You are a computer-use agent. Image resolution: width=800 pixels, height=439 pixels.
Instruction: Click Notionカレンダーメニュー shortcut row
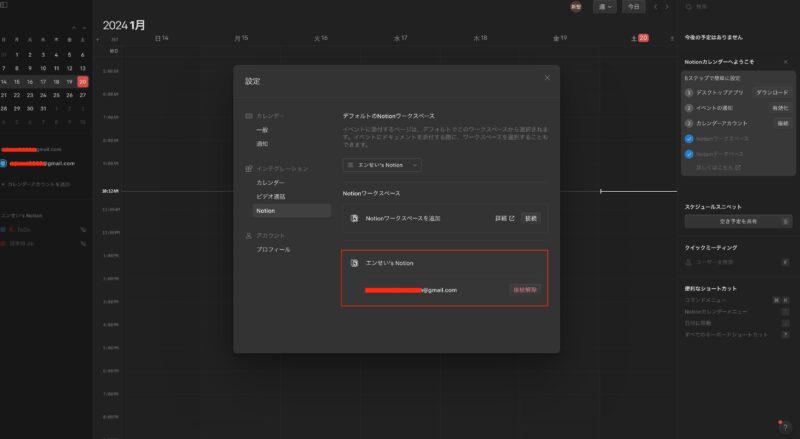tap(738, 311)
